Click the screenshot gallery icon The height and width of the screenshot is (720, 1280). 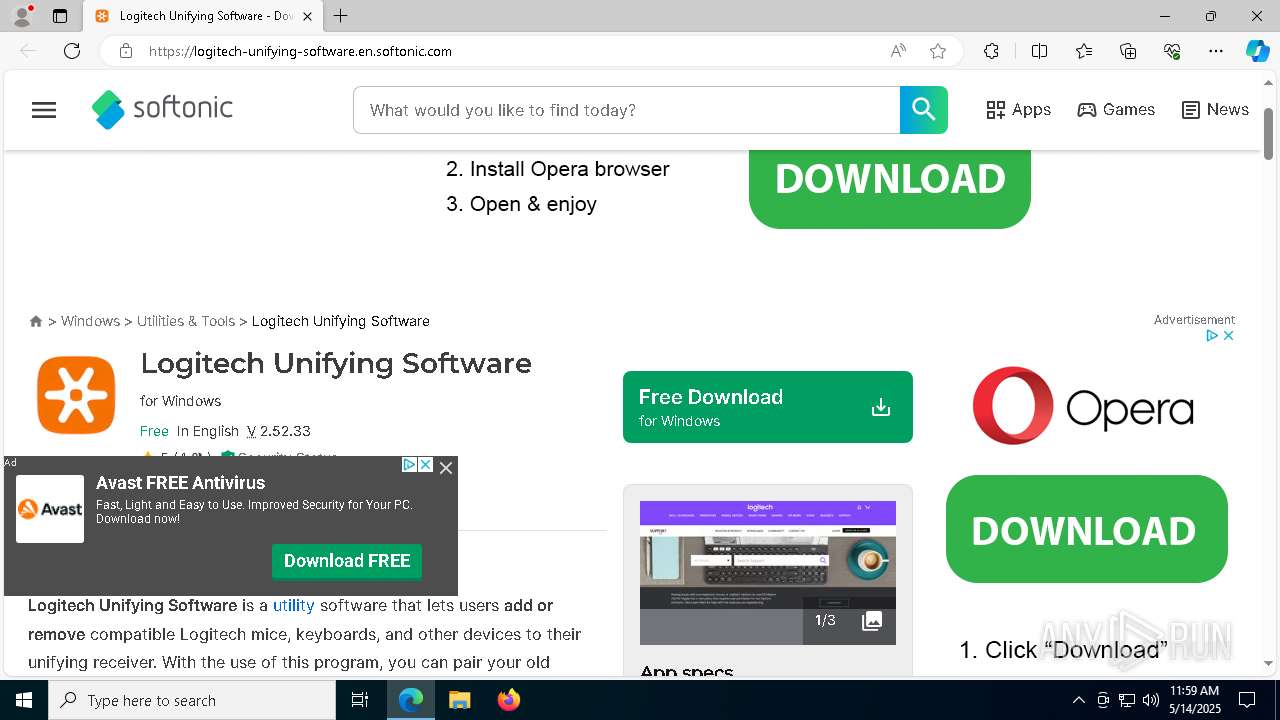(872, 621)
